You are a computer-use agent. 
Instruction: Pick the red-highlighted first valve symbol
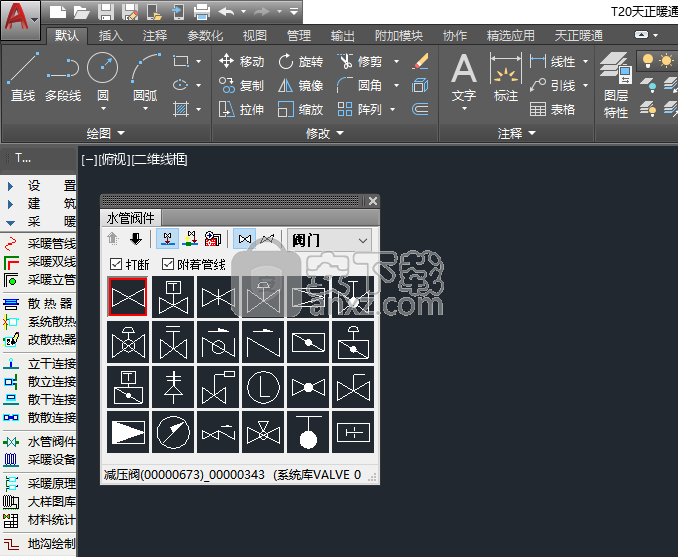128,296
